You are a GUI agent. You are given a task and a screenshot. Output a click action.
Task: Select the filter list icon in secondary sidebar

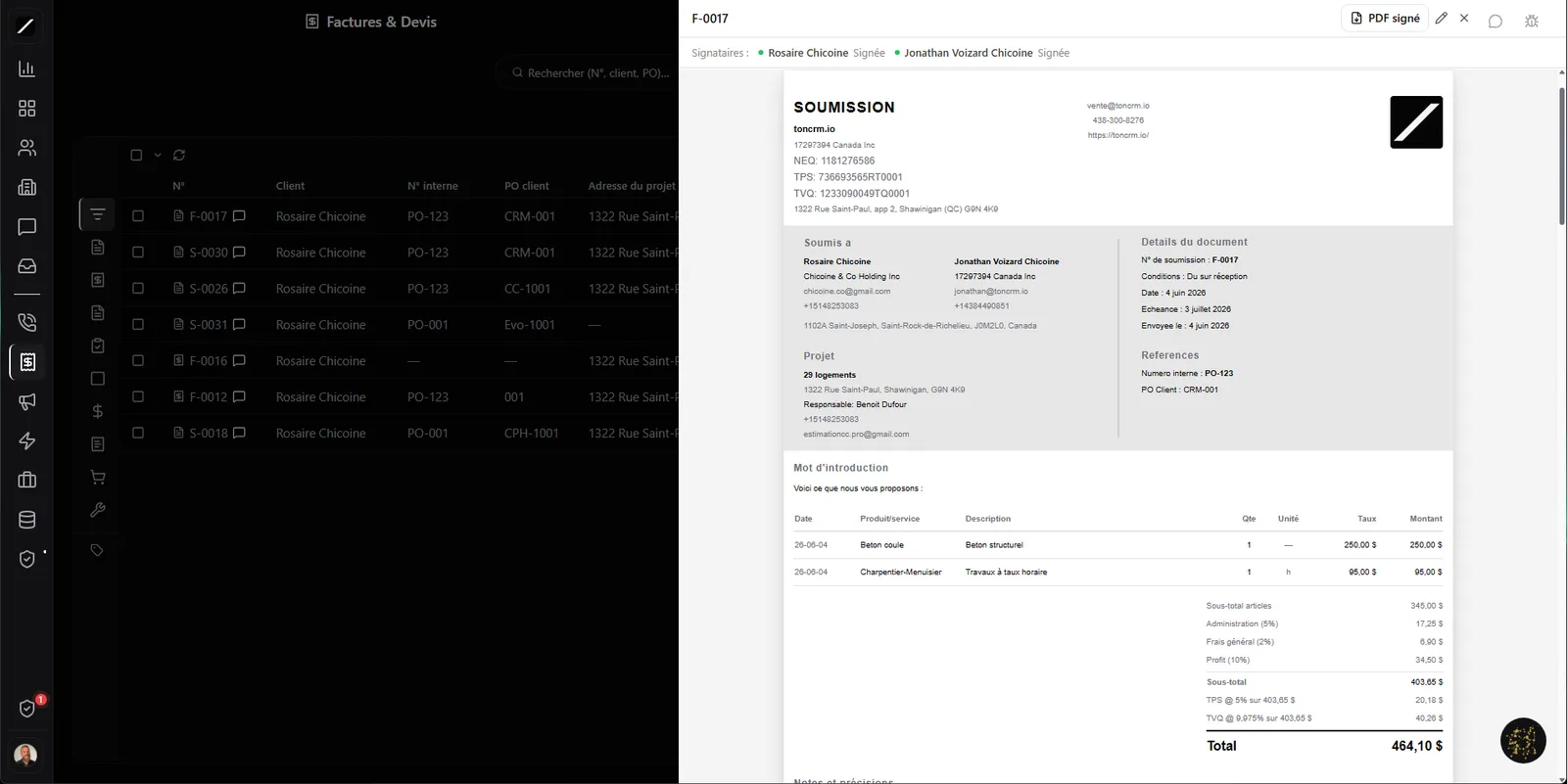point(97,214)
